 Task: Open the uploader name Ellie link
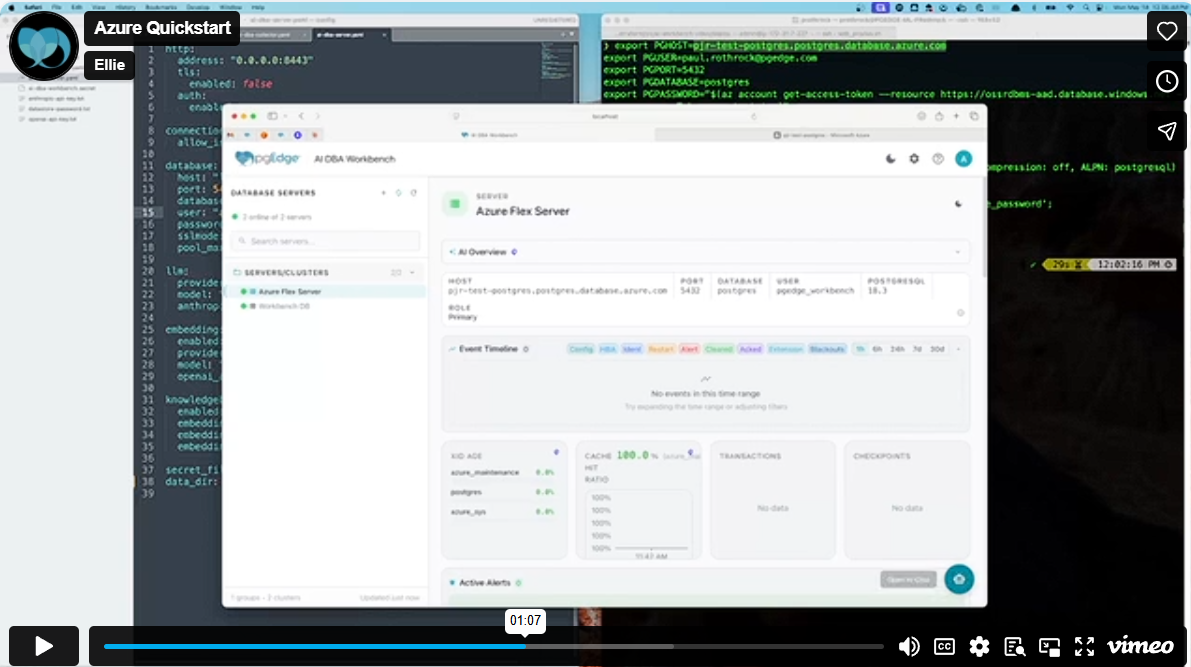pyautogui.click(x=109, y=65)
